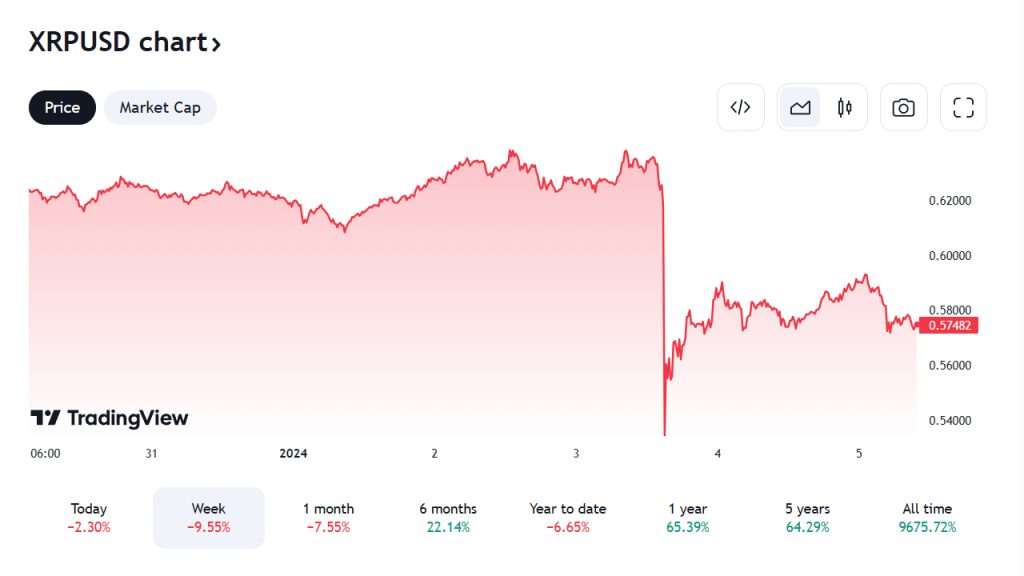Open the XRPUSD chart heading link
The height and width of the screenshot is (576, 1024).
(x=125, y=42)
